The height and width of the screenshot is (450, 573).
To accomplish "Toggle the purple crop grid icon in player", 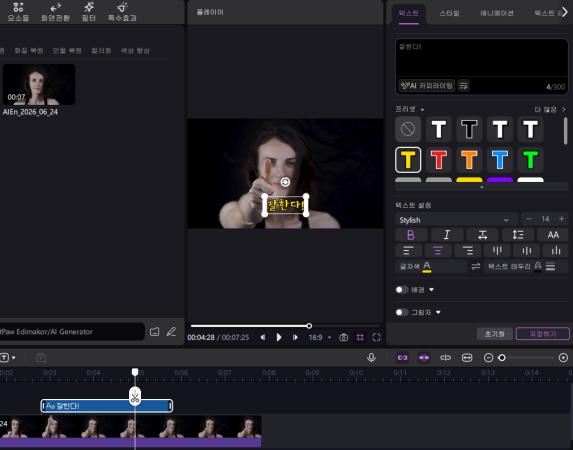I will [360, 337].
